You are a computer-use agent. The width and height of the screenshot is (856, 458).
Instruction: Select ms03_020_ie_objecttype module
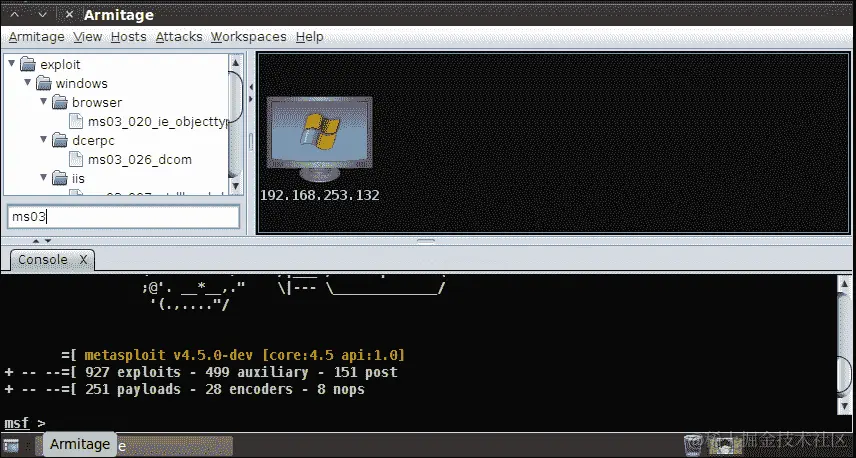click(x=157, y=122)
